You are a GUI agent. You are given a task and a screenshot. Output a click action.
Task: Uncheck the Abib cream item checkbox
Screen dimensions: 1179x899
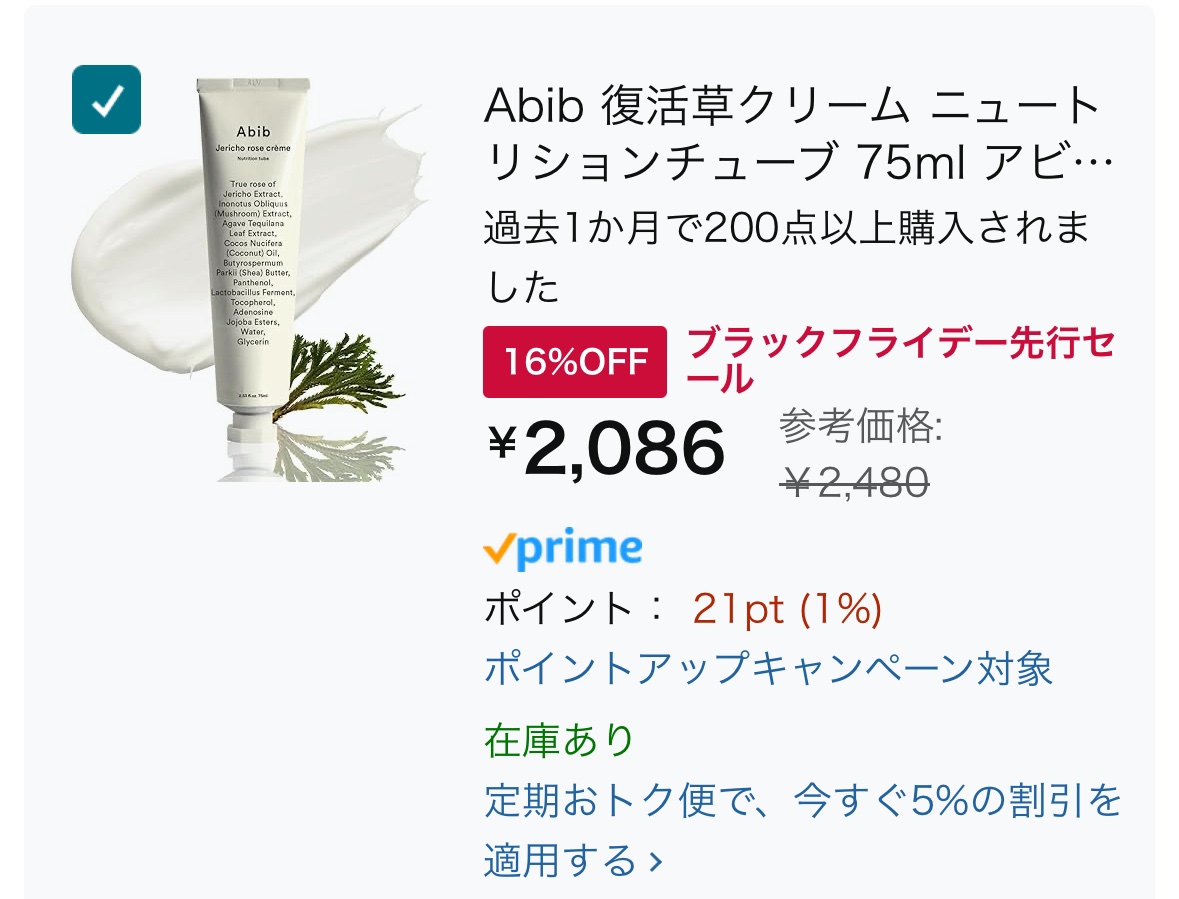106,99
